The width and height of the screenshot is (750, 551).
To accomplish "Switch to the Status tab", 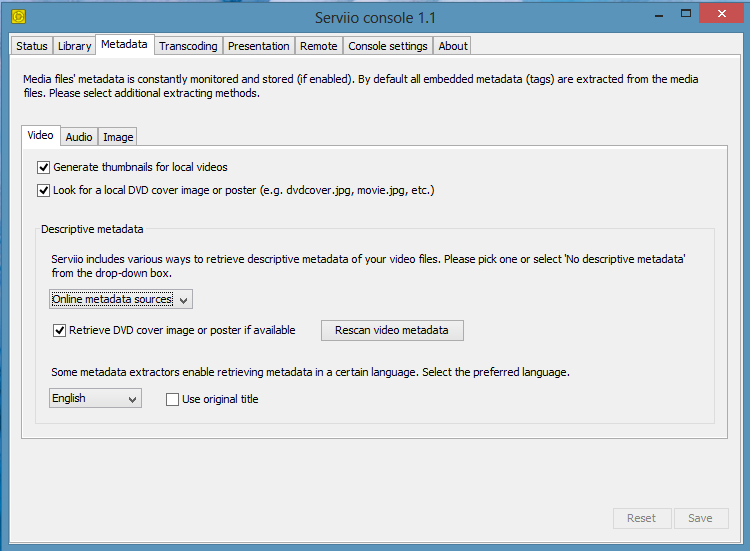I will click(x=32, y=46).
